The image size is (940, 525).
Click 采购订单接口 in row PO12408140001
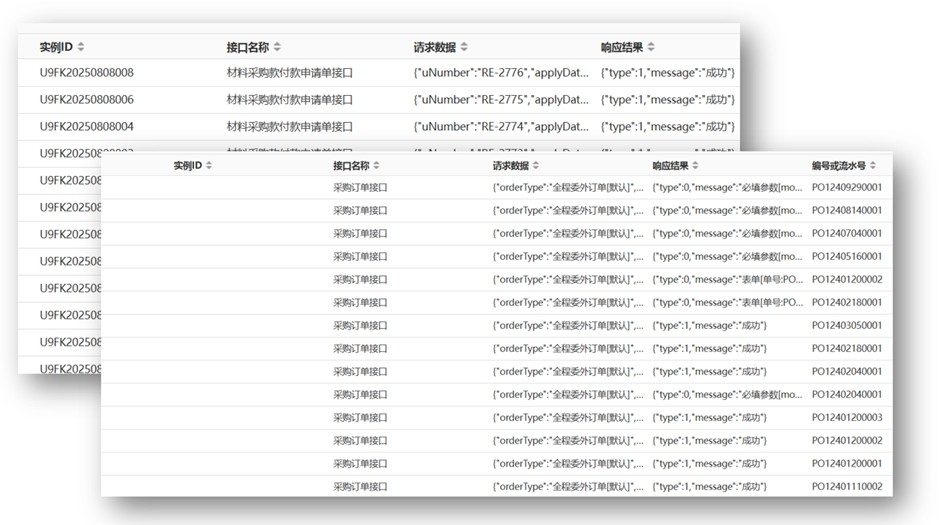pyautogui.click(x=360, y=210)
